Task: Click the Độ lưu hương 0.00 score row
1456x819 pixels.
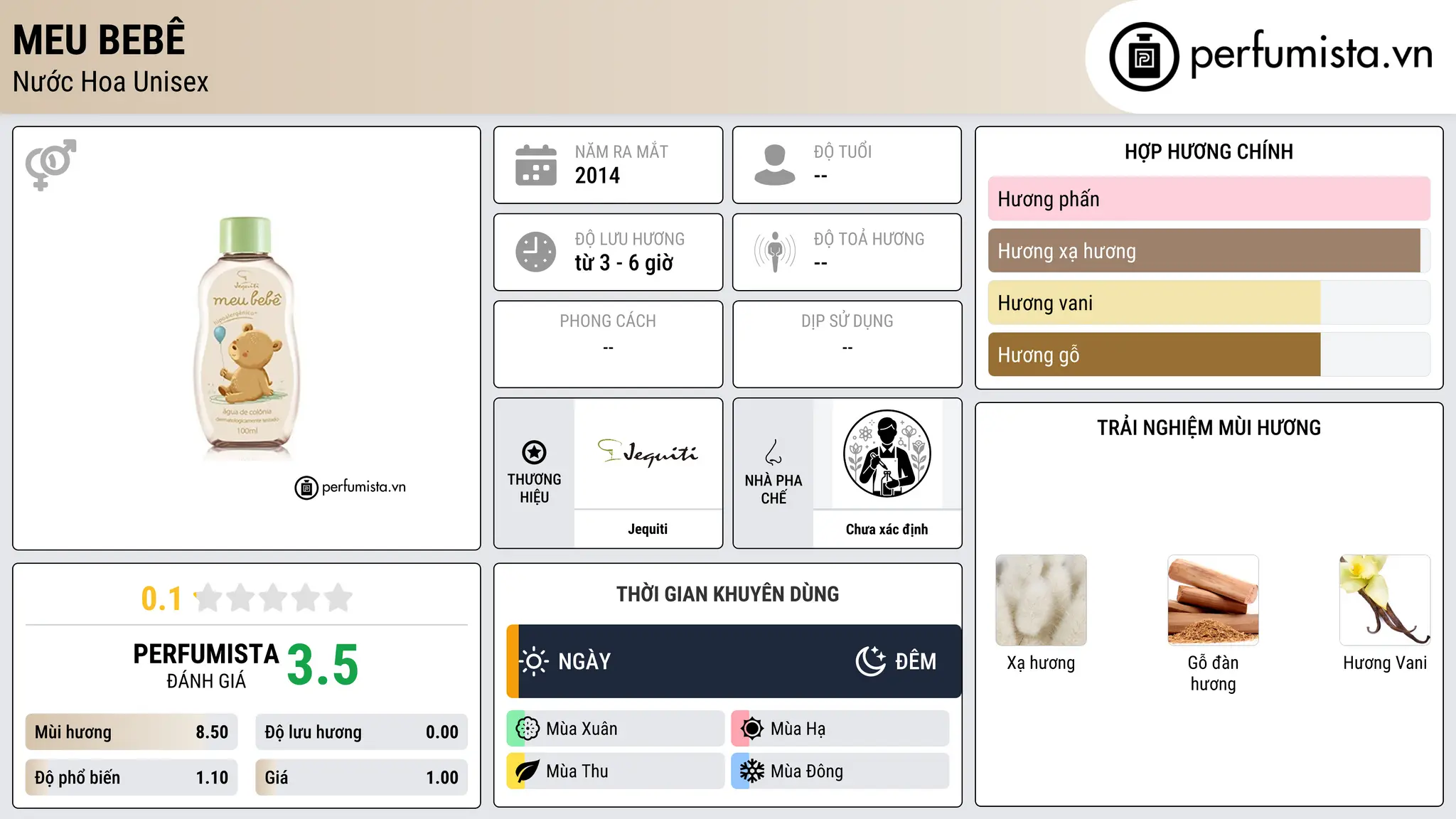Action: point(362,732)
